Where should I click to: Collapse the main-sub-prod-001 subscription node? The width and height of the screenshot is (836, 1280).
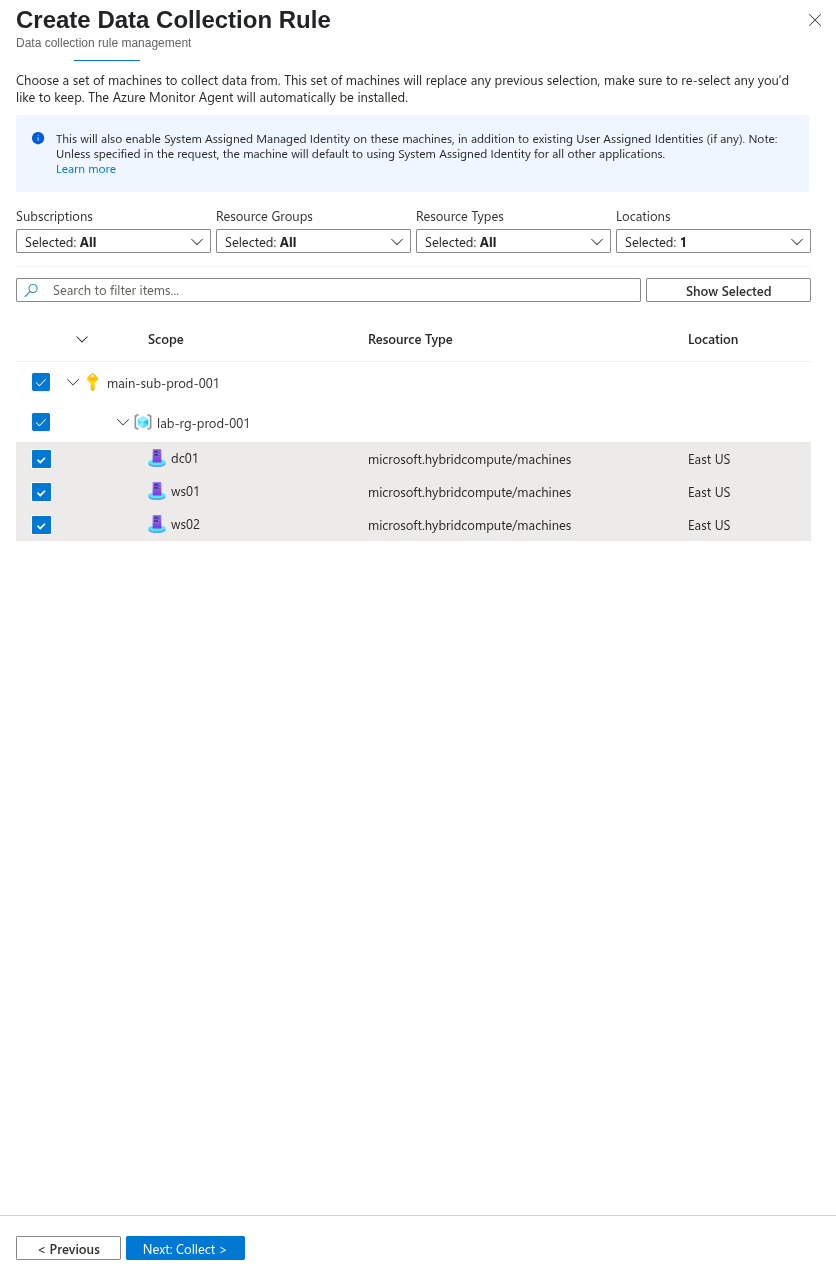point(73,382)
